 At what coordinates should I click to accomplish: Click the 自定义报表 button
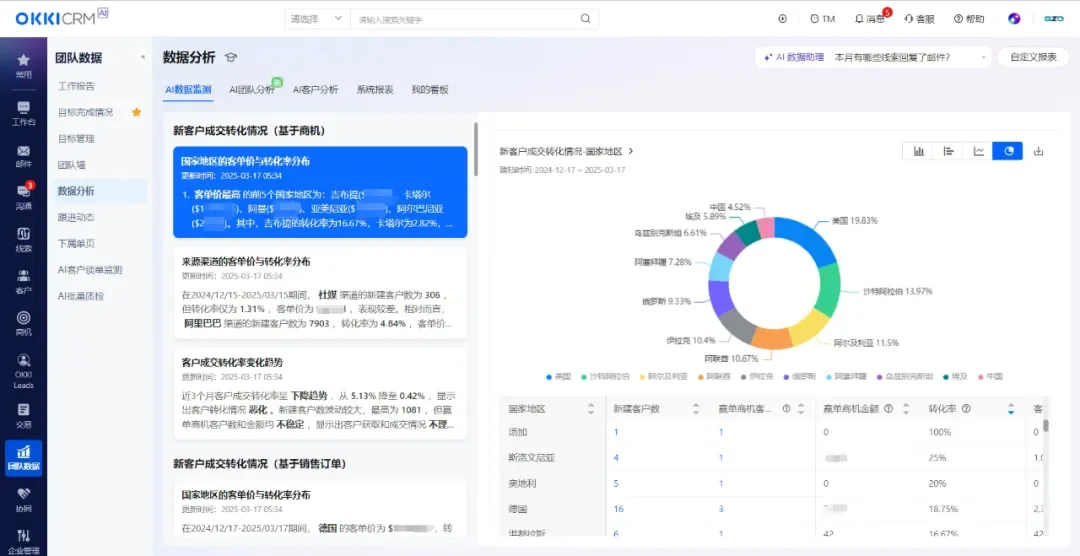[x=1033, y=57]
